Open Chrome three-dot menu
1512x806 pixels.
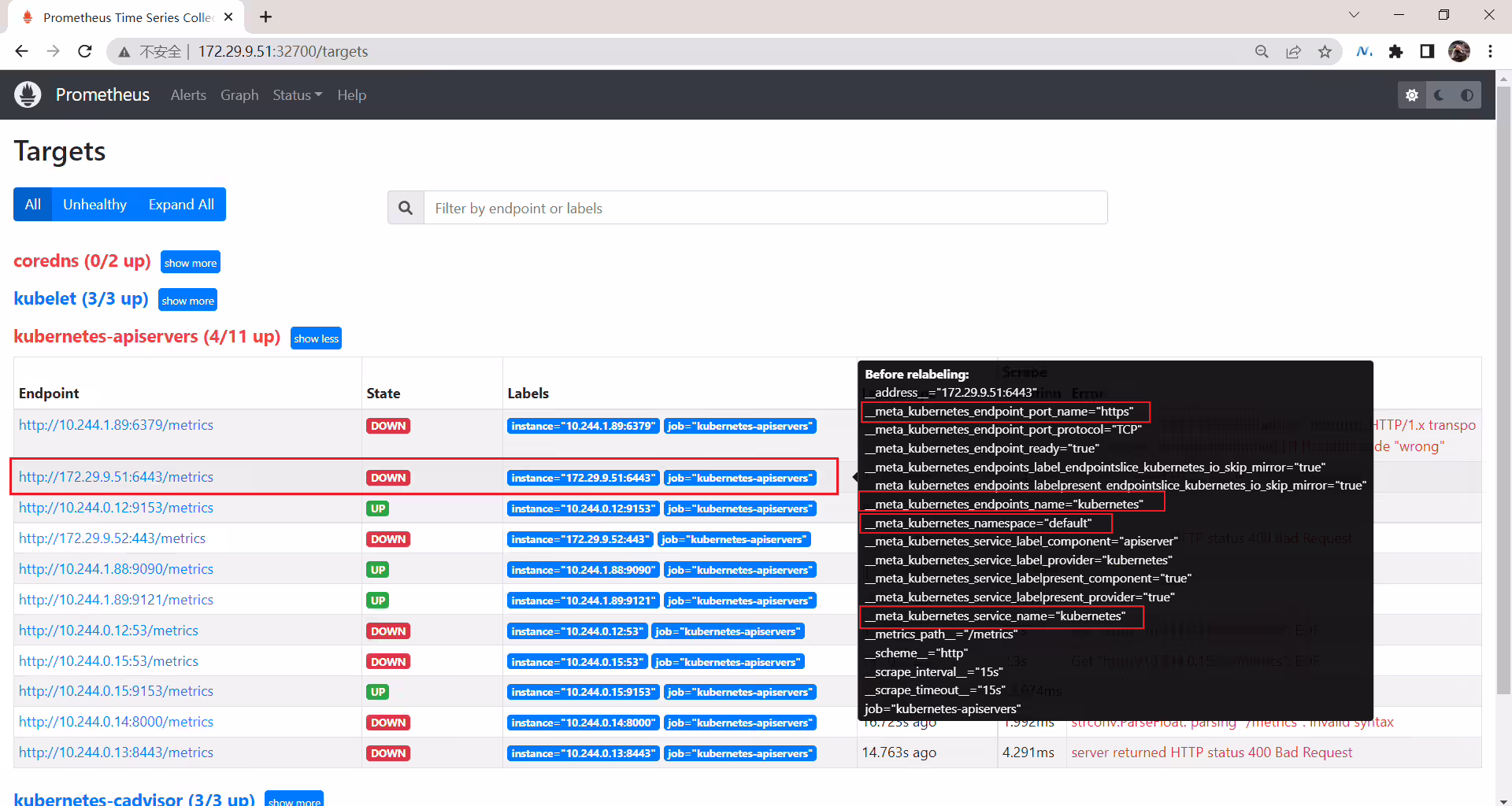click(x=1490, y=51)
